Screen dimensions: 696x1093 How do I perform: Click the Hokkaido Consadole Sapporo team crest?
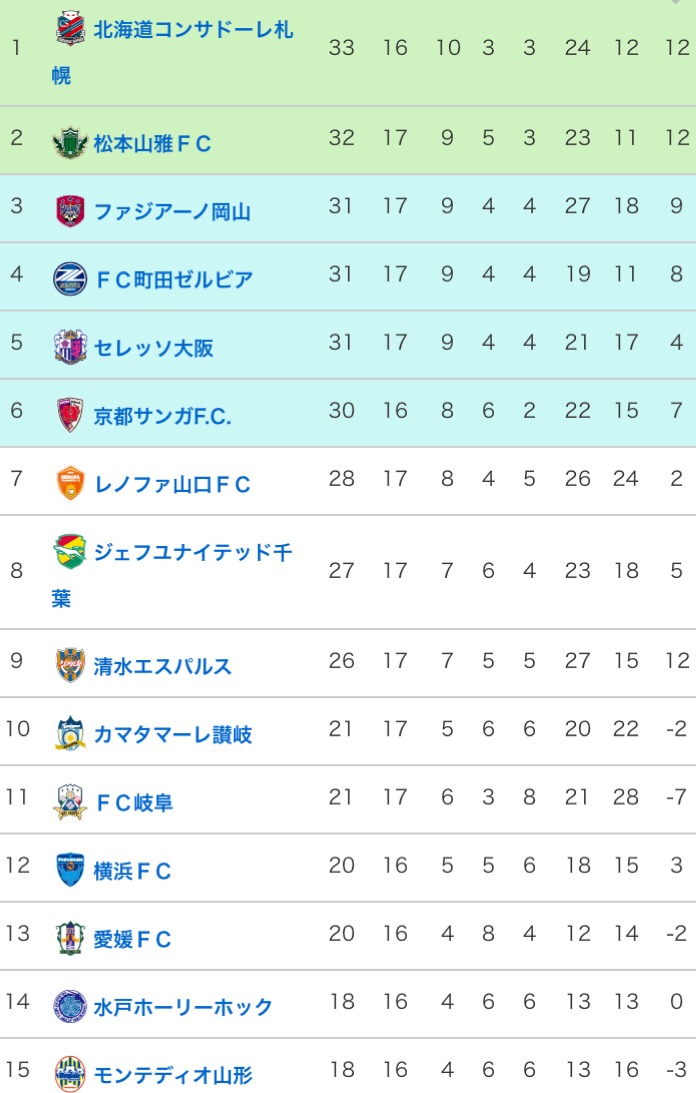70,29
